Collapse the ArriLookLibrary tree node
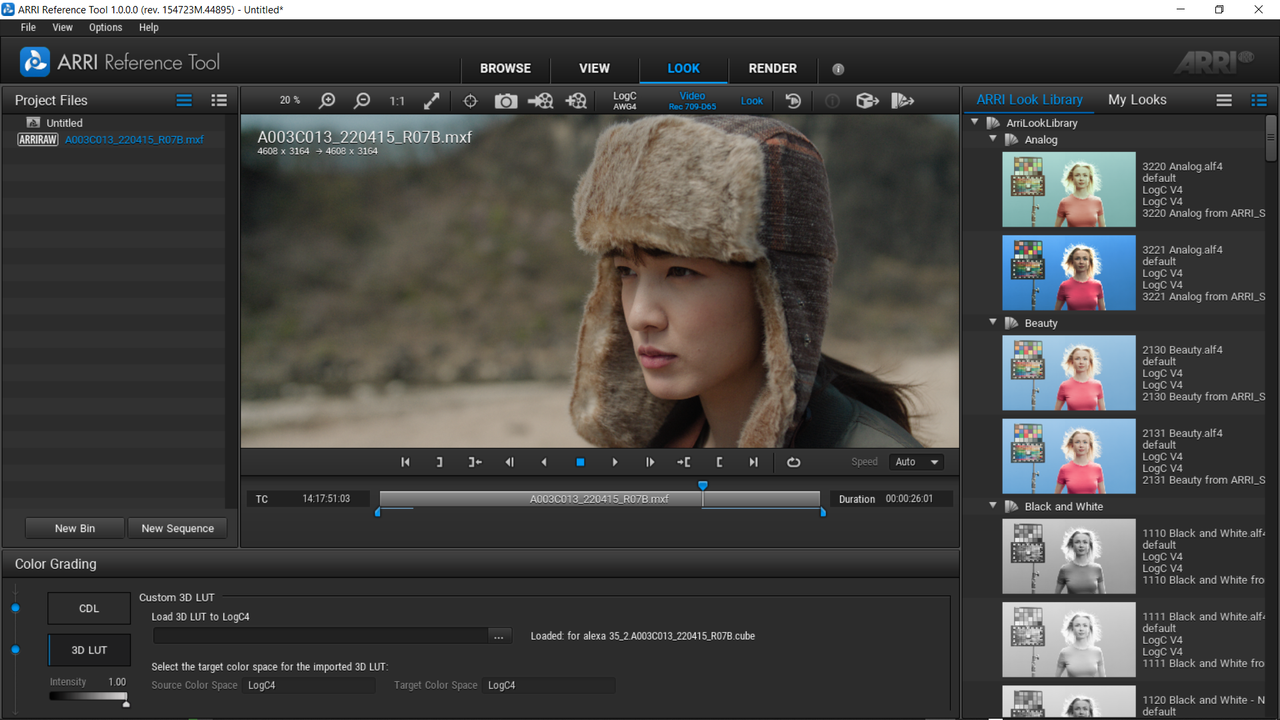This screenshot has width=1280, height=720. pyautogui.click(x=975, y=123)
